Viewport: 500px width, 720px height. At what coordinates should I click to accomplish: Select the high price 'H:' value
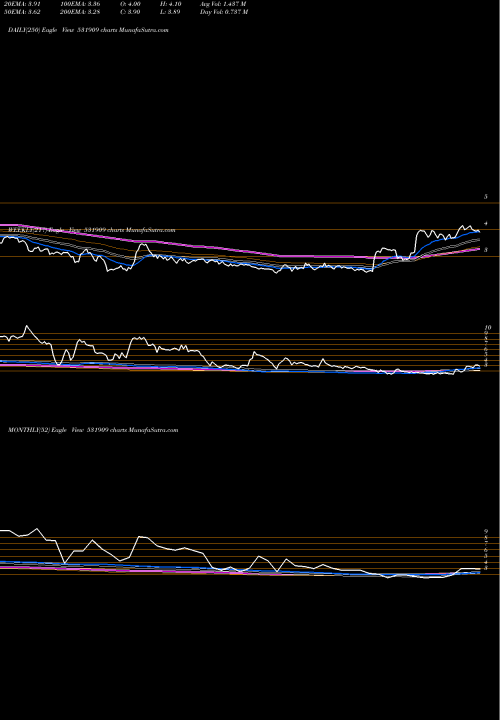[172, 3]
